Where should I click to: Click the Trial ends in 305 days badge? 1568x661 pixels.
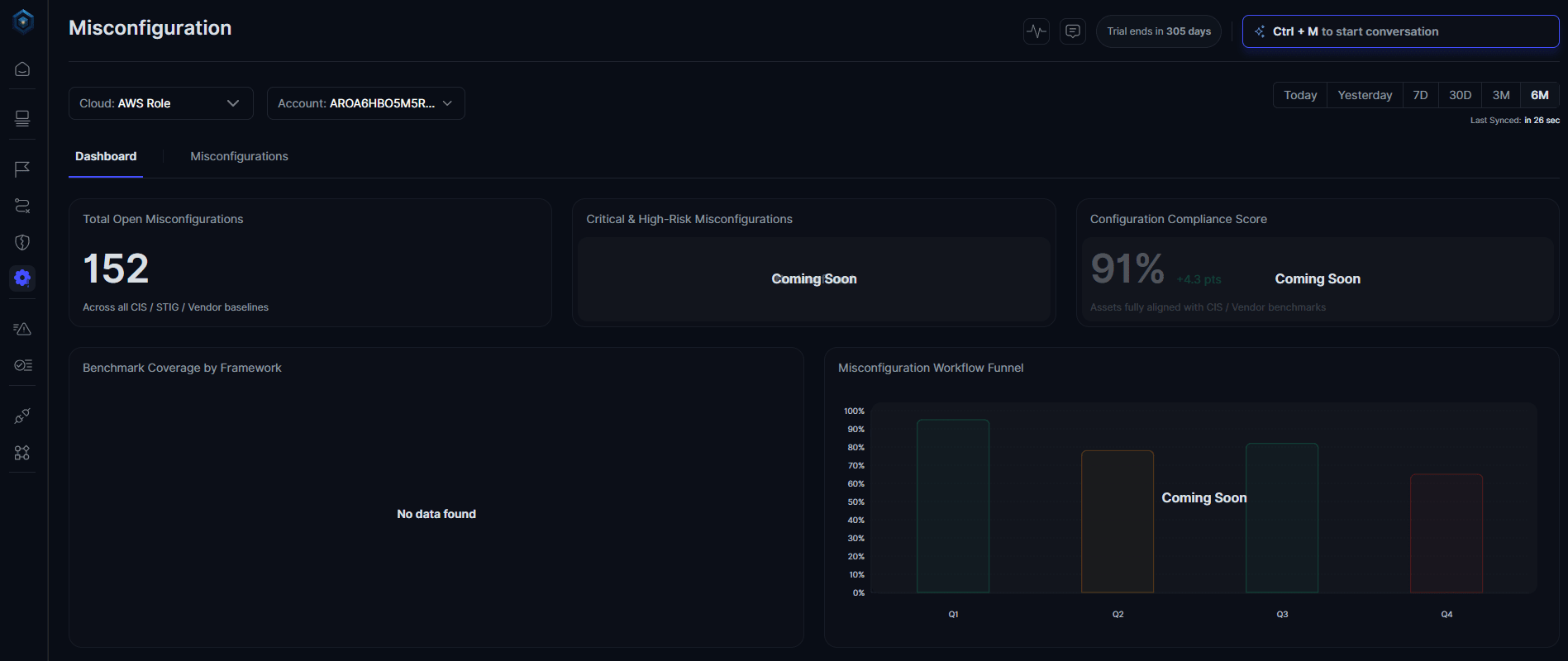click(x=1158, y=31)
